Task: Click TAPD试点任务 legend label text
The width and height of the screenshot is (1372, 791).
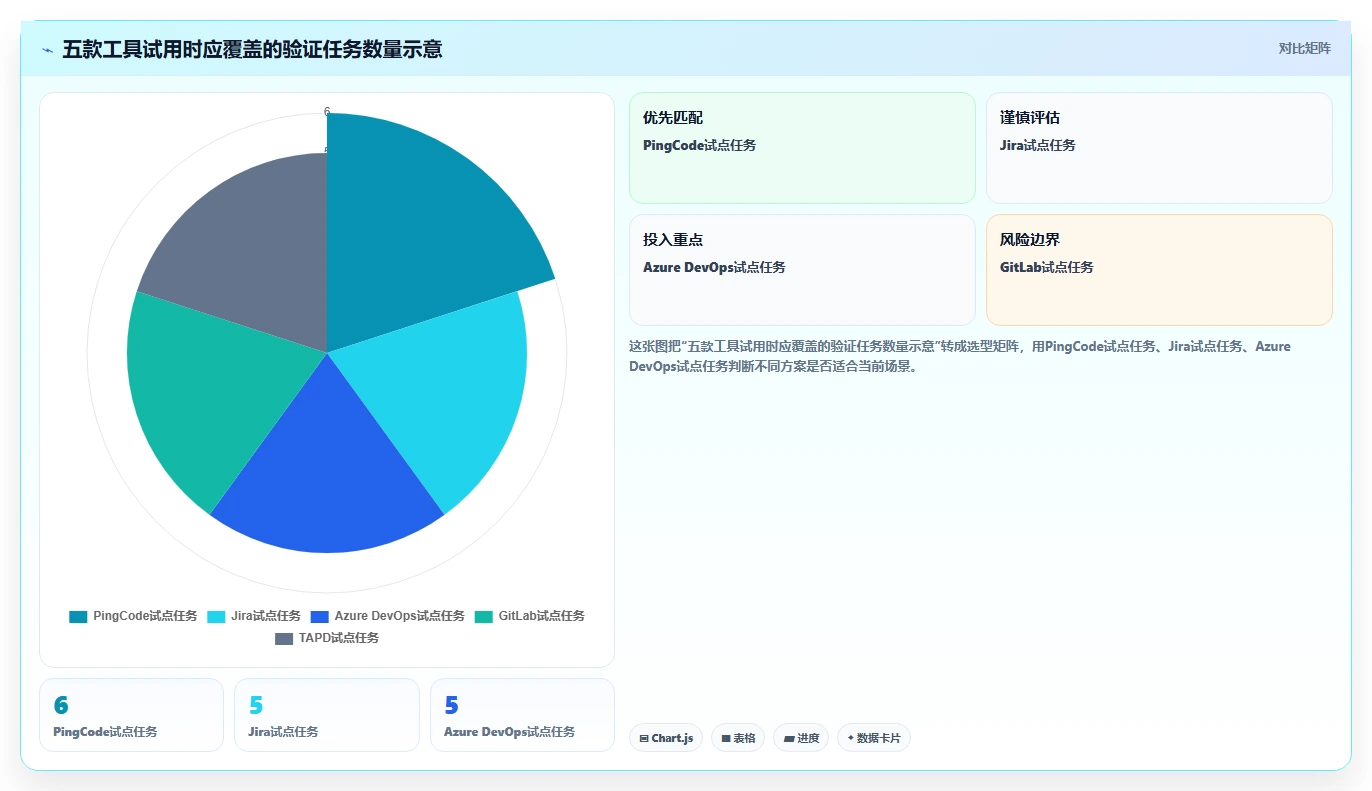Action: pyautogui.click(x=339, y=638)
